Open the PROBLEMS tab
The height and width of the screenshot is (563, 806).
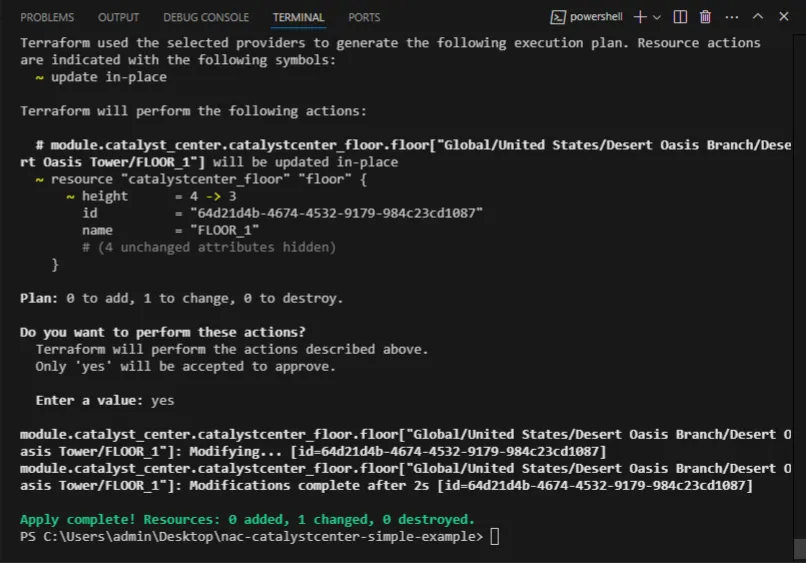(47, 18)
